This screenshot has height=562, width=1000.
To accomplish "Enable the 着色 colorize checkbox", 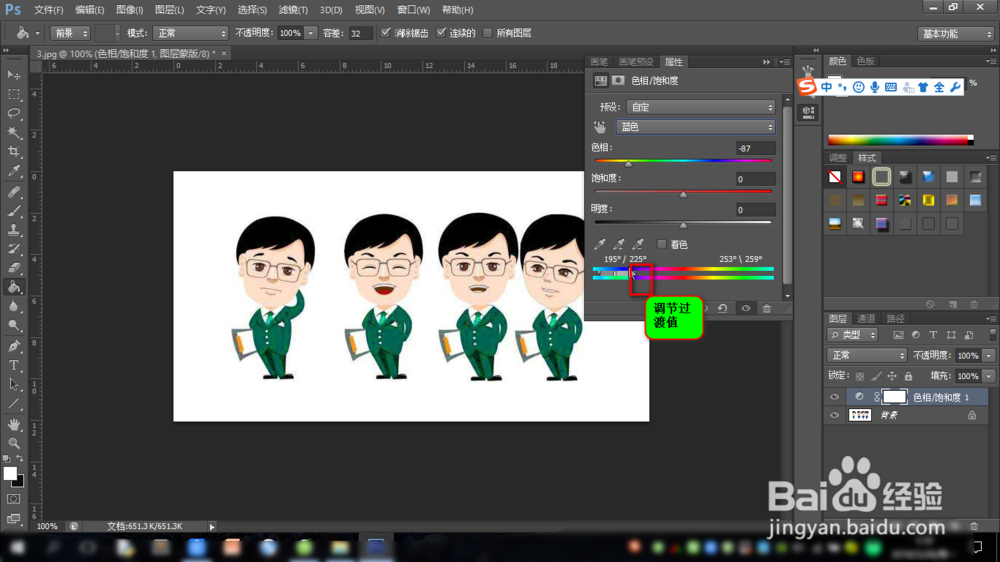I will click(x=661, y=244).
